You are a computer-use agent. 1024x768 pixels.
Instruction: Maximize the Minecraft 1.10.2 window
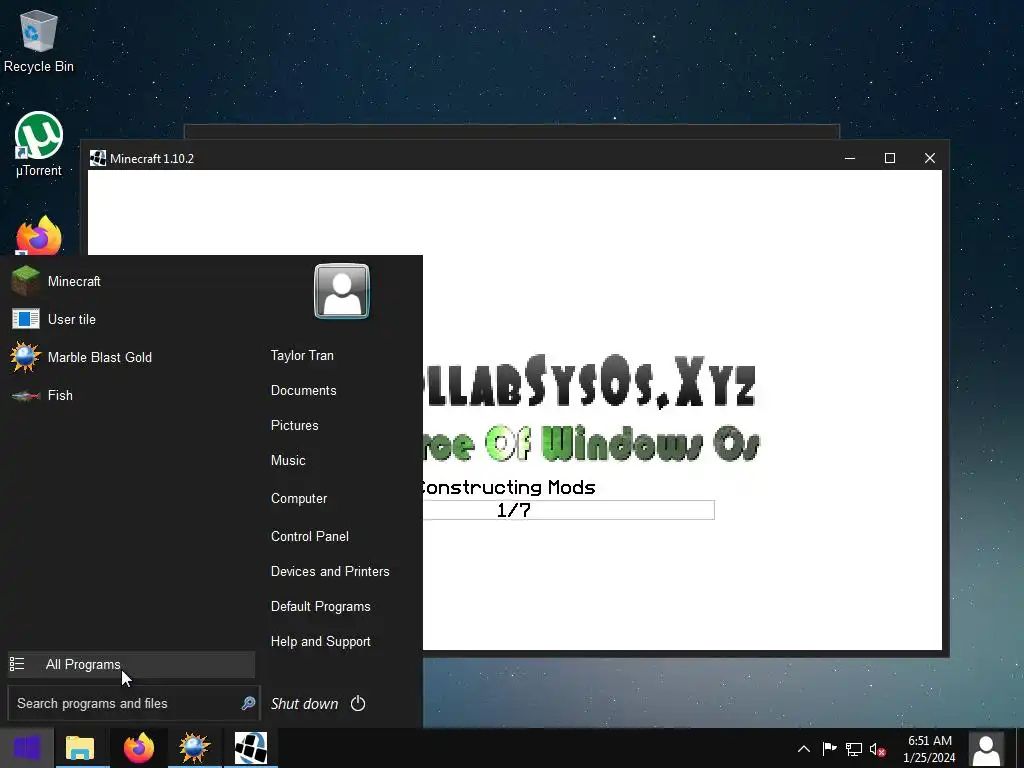point(889,158)
